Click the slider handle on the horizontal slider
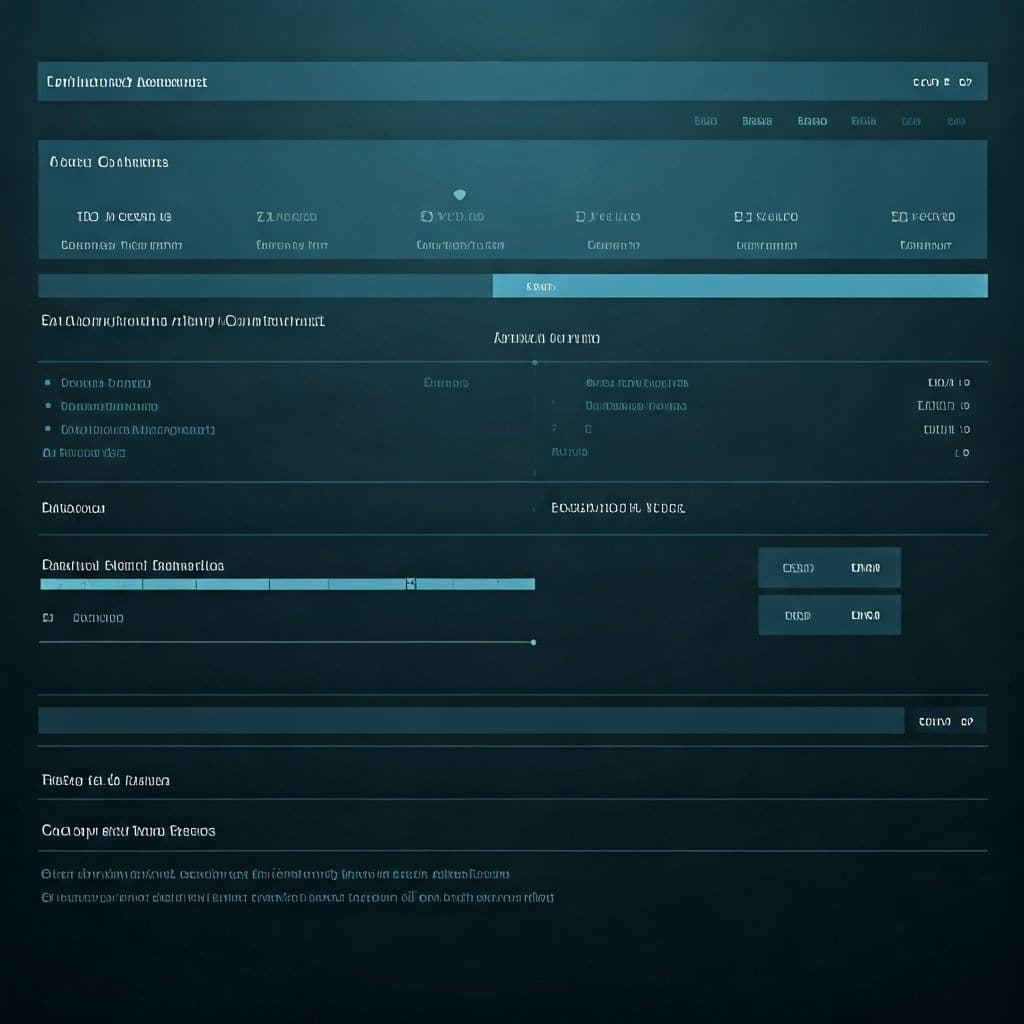This screenshot has height=1024, width=1024. click(x=410, y=583)
